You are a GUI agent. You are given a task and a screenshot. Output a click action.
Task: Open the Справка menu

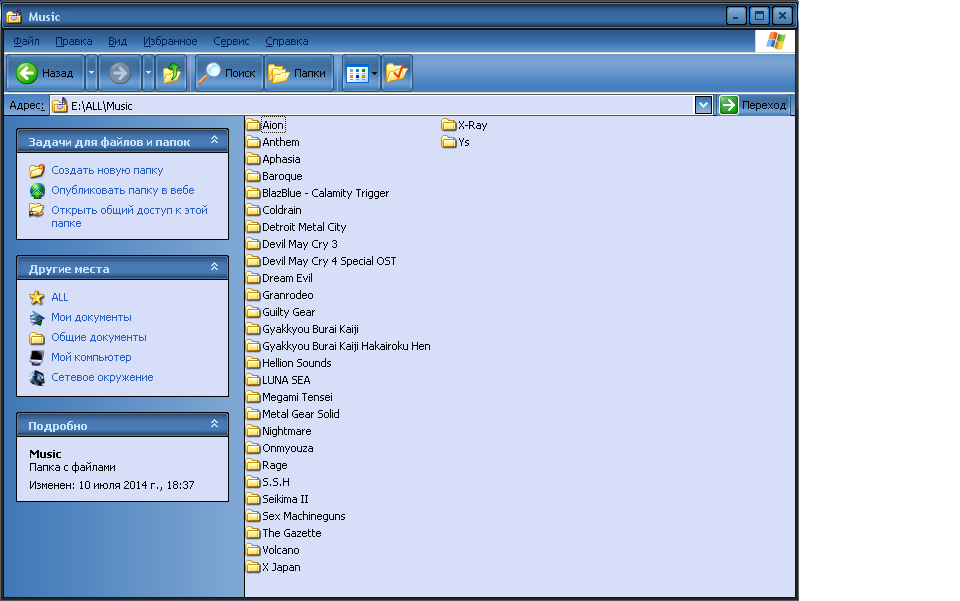click(287, 41)
